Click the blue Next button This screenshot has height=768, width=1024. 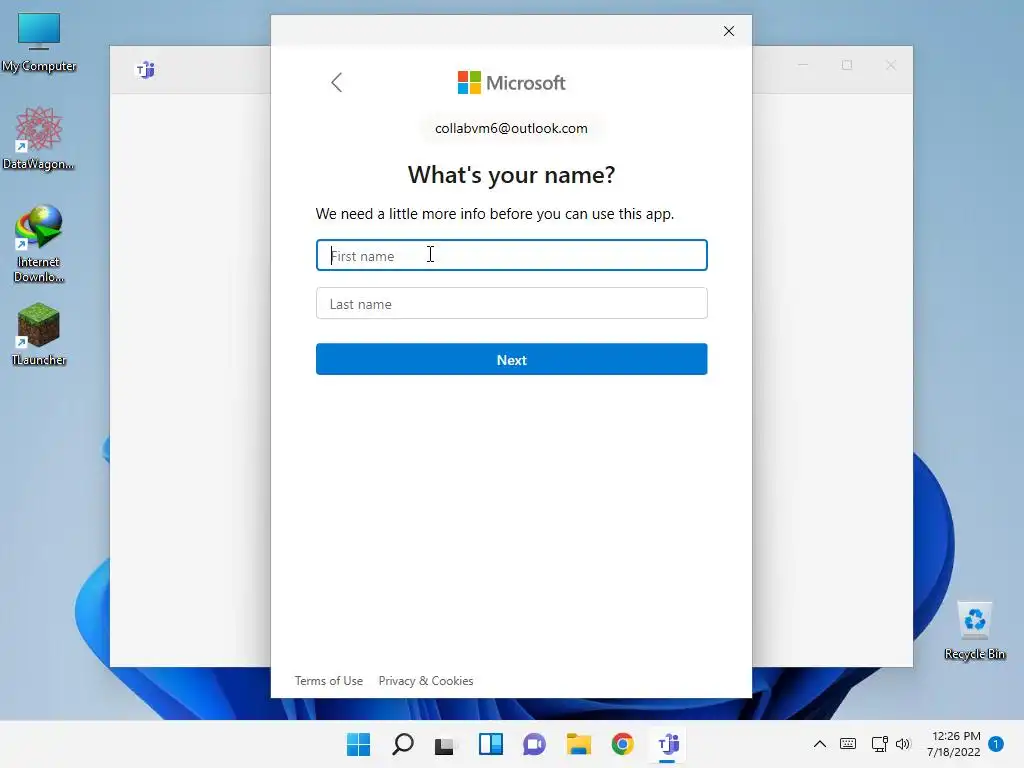pyautogui.click(x=511, y=359)
